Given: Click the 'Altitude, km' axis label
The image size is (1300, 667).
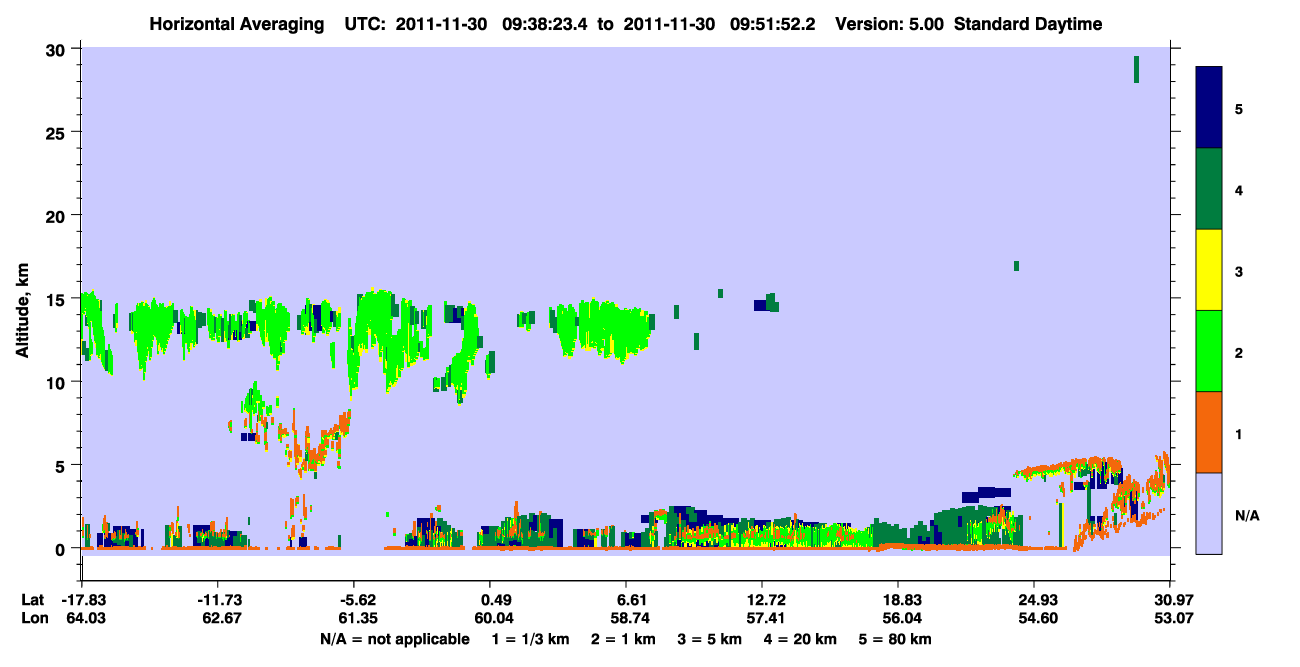Looking at the screenshot, I should tap(22, 311).
